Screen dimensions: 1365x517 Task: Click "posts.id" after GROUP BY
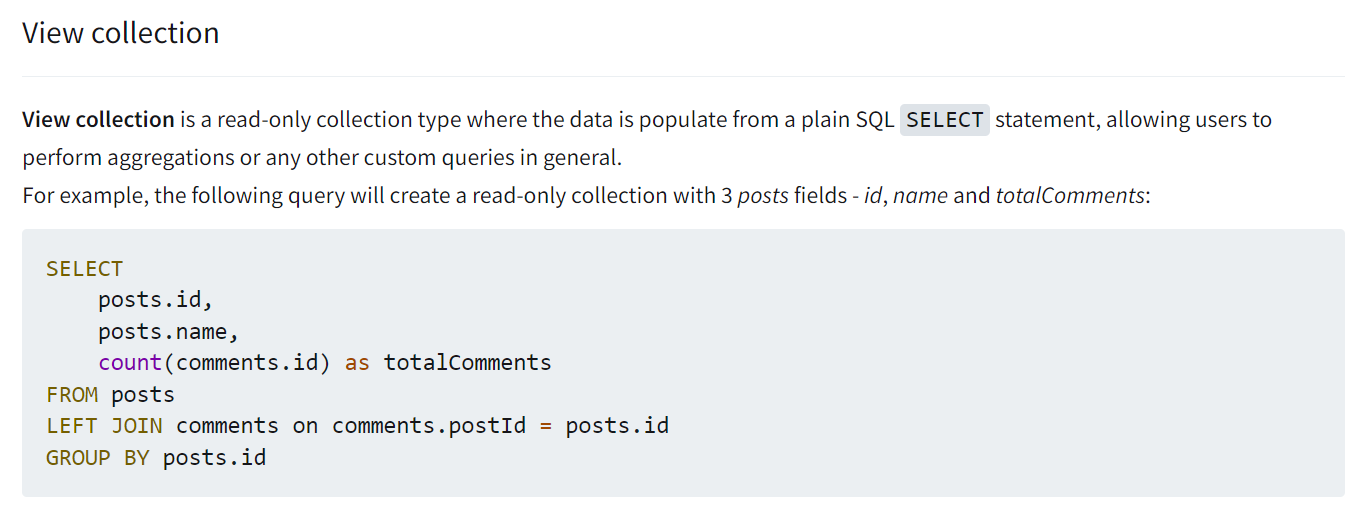pyautogui.click(x=214, y=457)
